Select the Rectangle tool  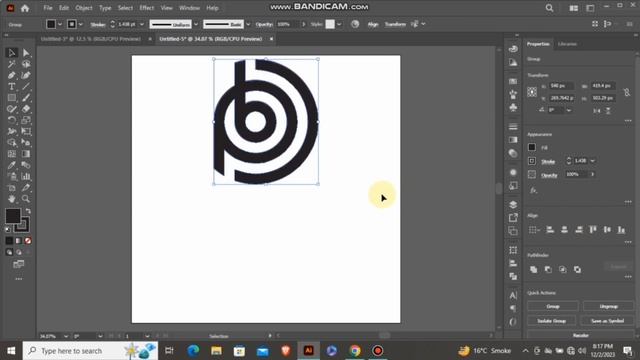click(x=11, y=98)
